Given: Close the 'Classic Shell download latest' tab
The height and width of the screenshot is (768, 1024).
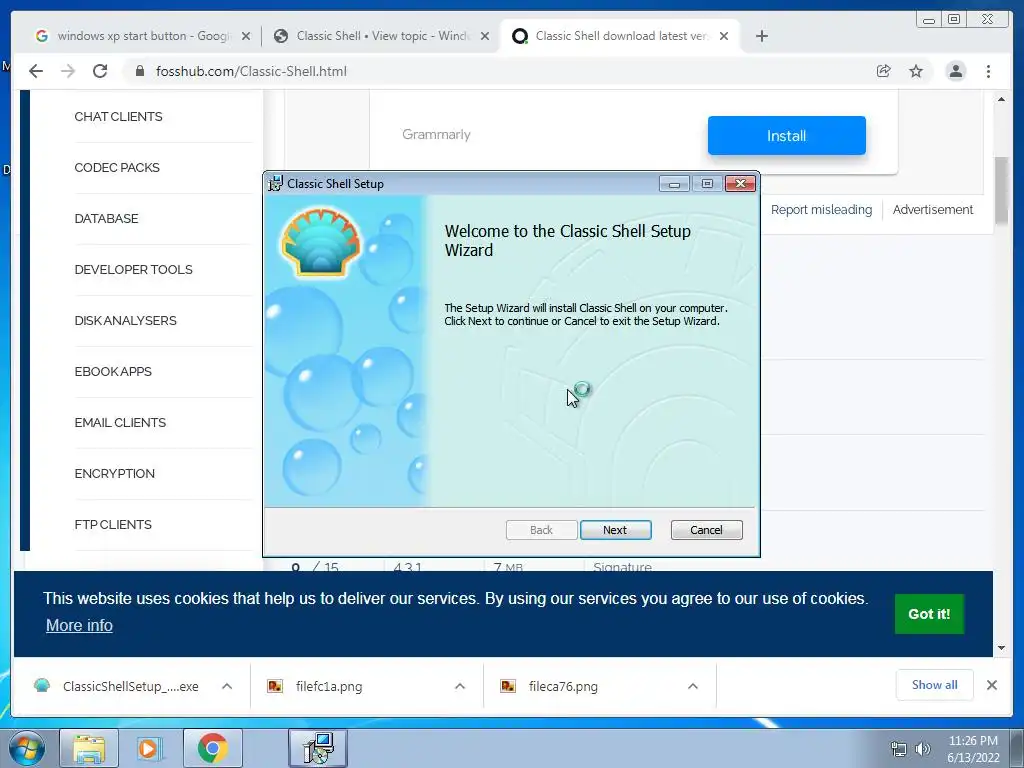Looking at the screenshot, I should click(x=724, y=36).
